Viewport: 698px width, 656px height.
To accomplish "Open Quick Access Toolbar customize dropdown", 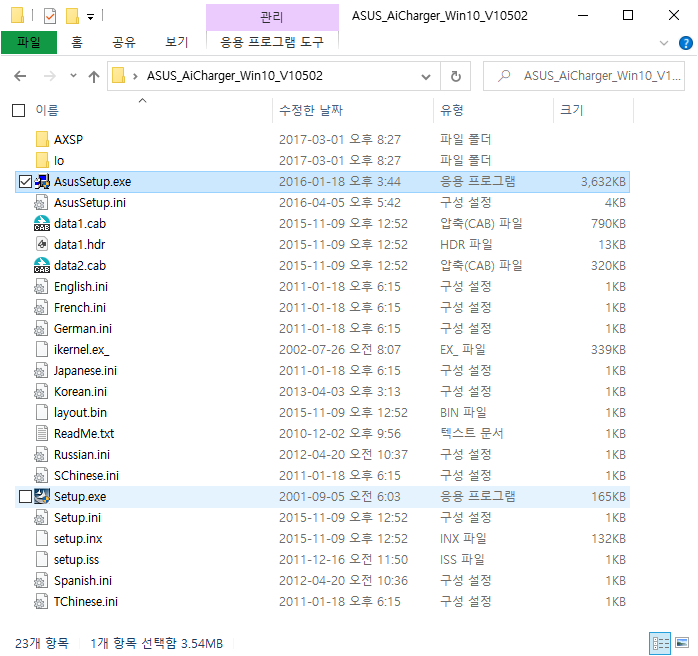I will click(90, 17).
